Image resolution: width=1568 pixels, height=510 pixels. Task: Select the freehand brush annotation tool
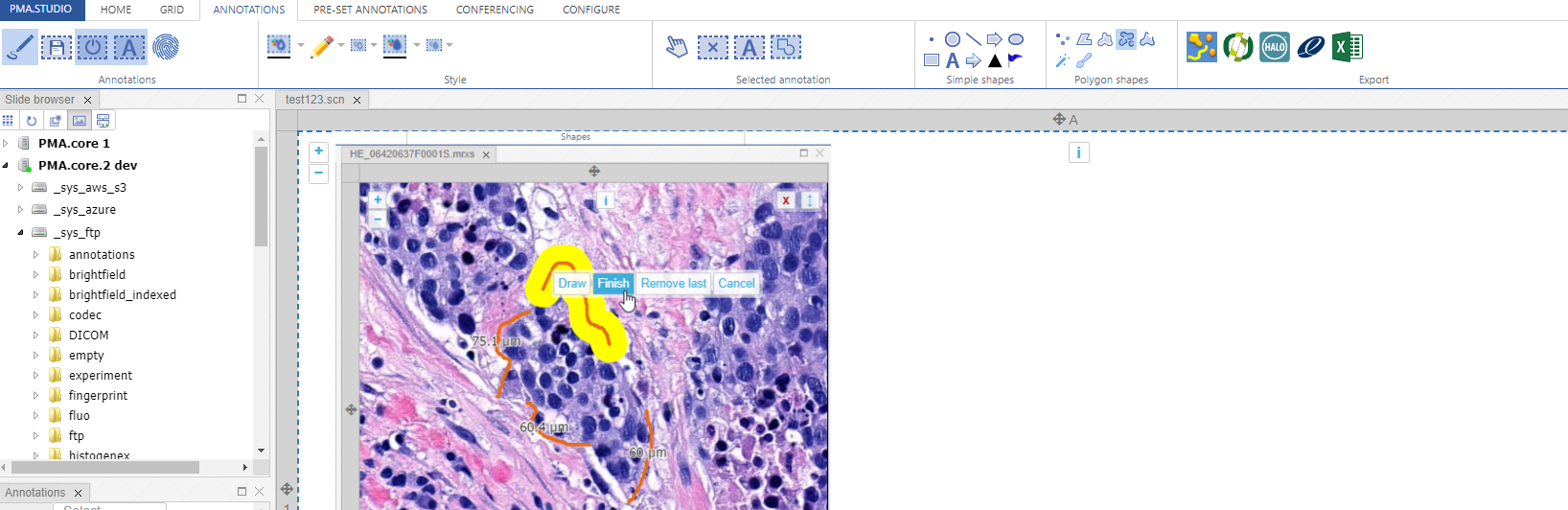(19, 47)
